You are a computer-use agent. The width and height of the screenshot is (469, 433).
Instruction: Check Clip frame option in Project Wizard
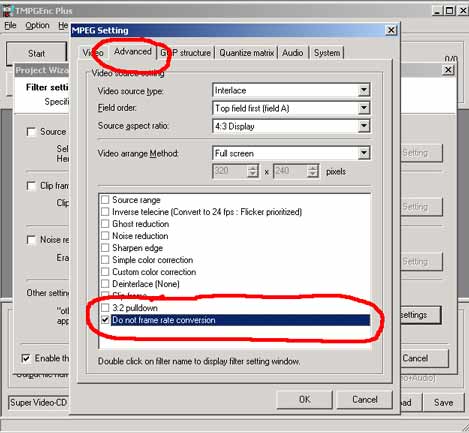click(31, 186)
